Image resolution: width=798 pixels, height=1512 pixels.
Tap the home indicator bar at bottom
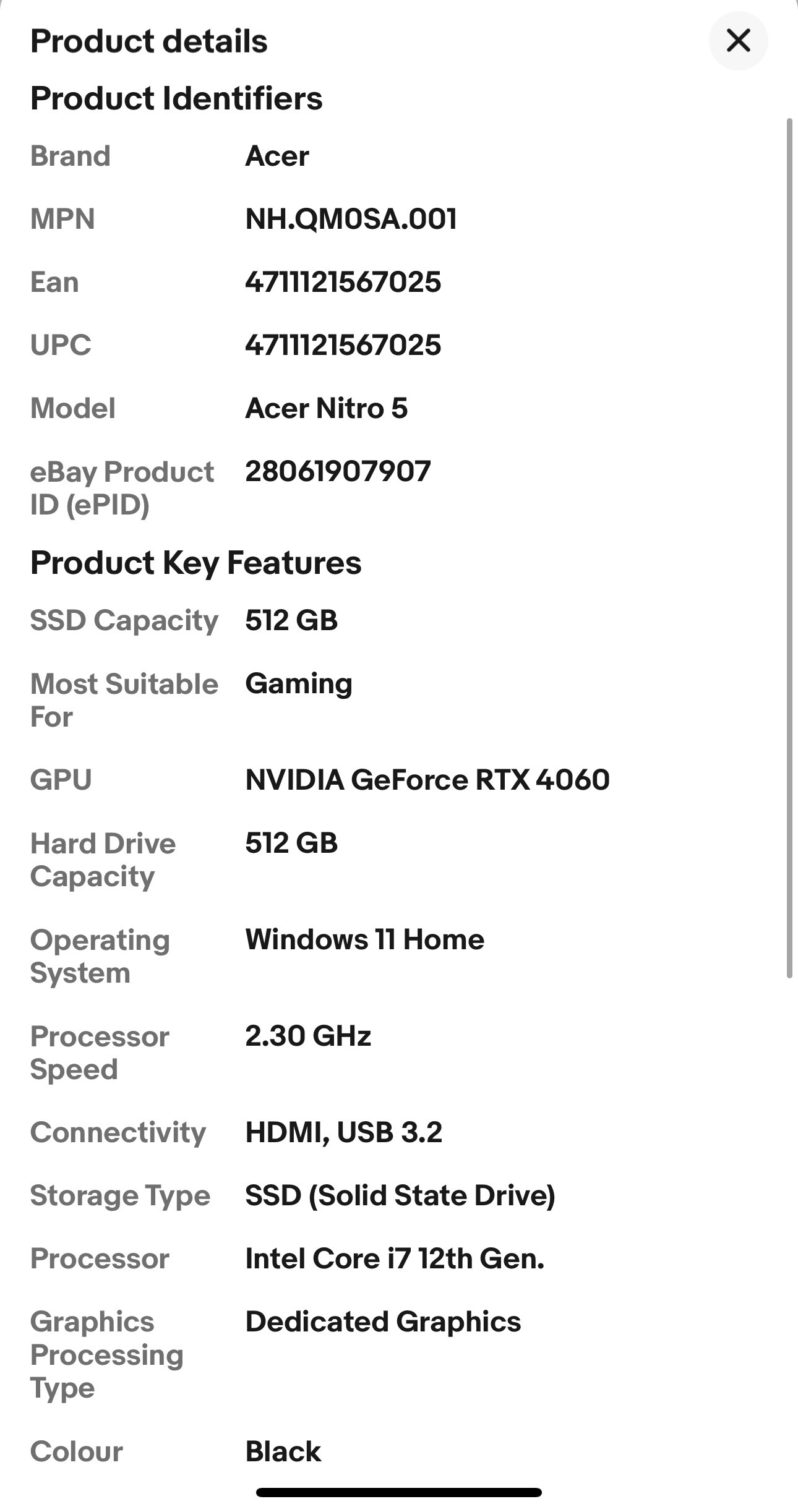coord(399,1492)
